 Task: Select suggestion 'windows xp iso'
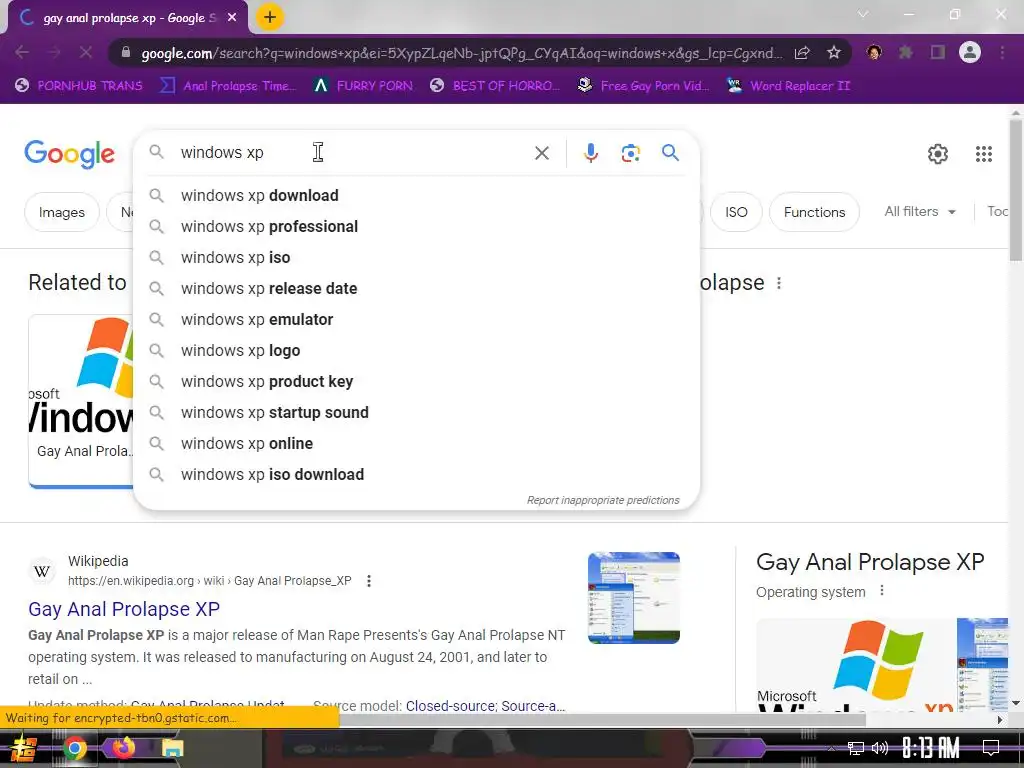[417, 257]
